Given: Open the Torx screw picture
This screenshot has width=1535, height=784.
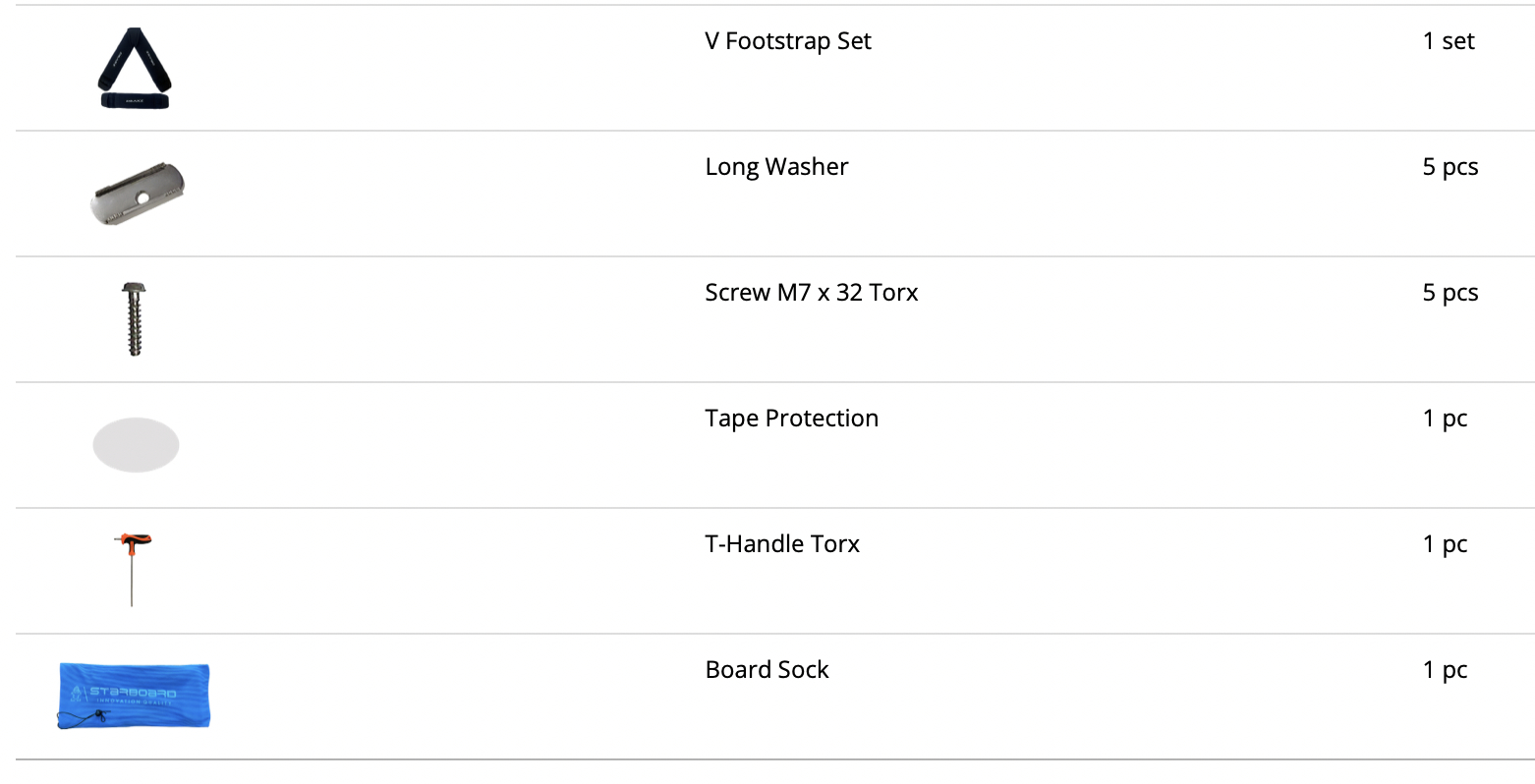Looking at the screenshot, I should [135, 319].
